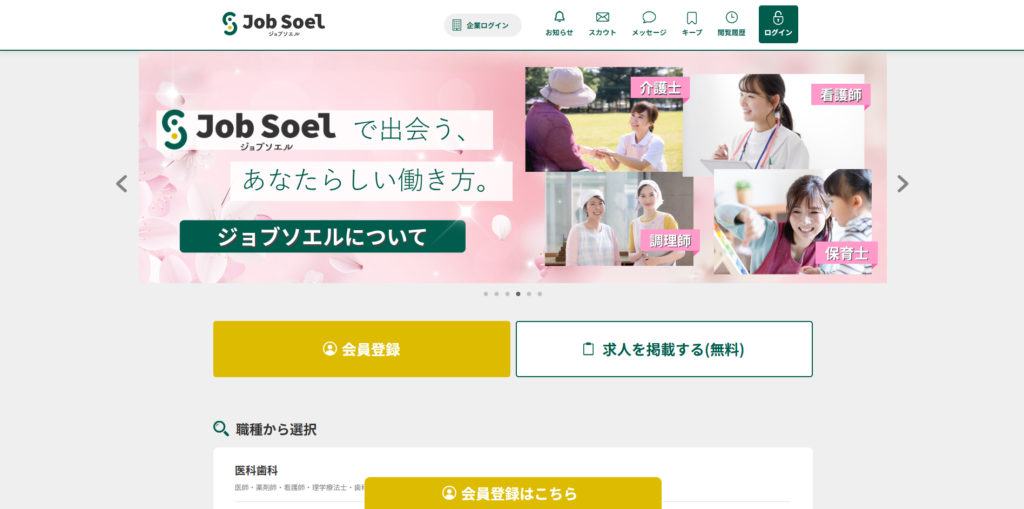Select the third carousel dot
The image size is (1024, 509).
click(x=507, y=294)
